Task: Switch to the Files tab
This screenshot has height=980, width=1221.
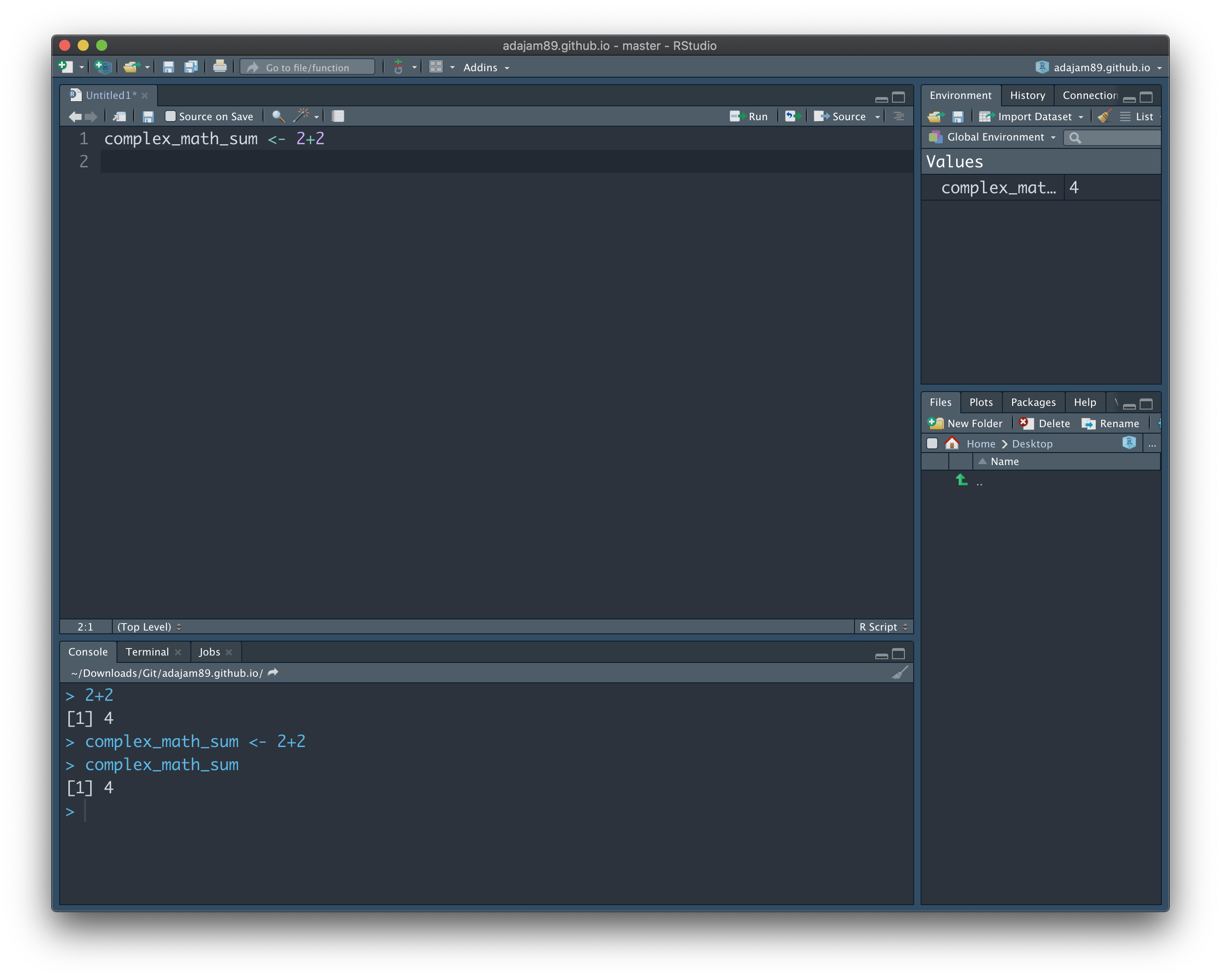Action: [940, 402]
